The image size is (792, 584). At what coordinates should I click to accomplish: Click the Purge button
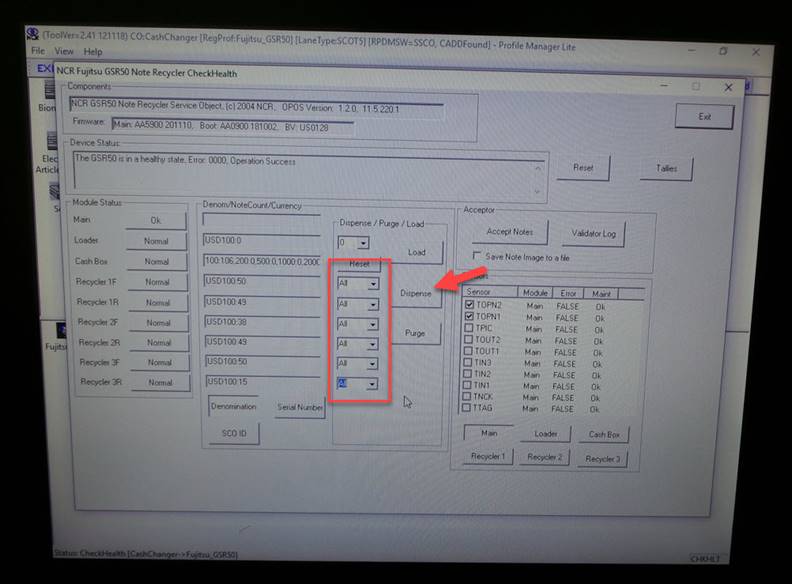coord(415,333)
